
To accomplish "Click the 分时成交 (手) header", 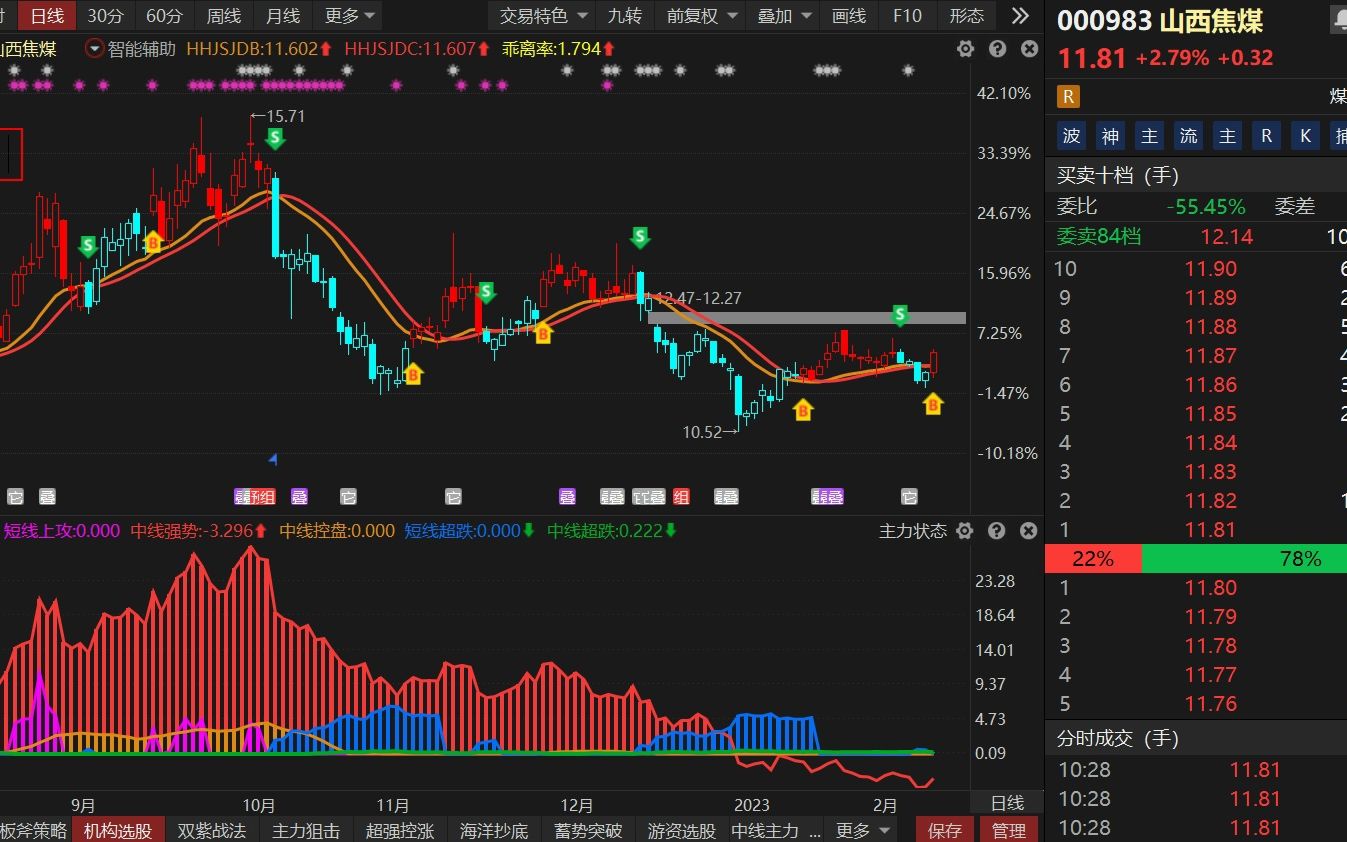I will [1118, 738].
